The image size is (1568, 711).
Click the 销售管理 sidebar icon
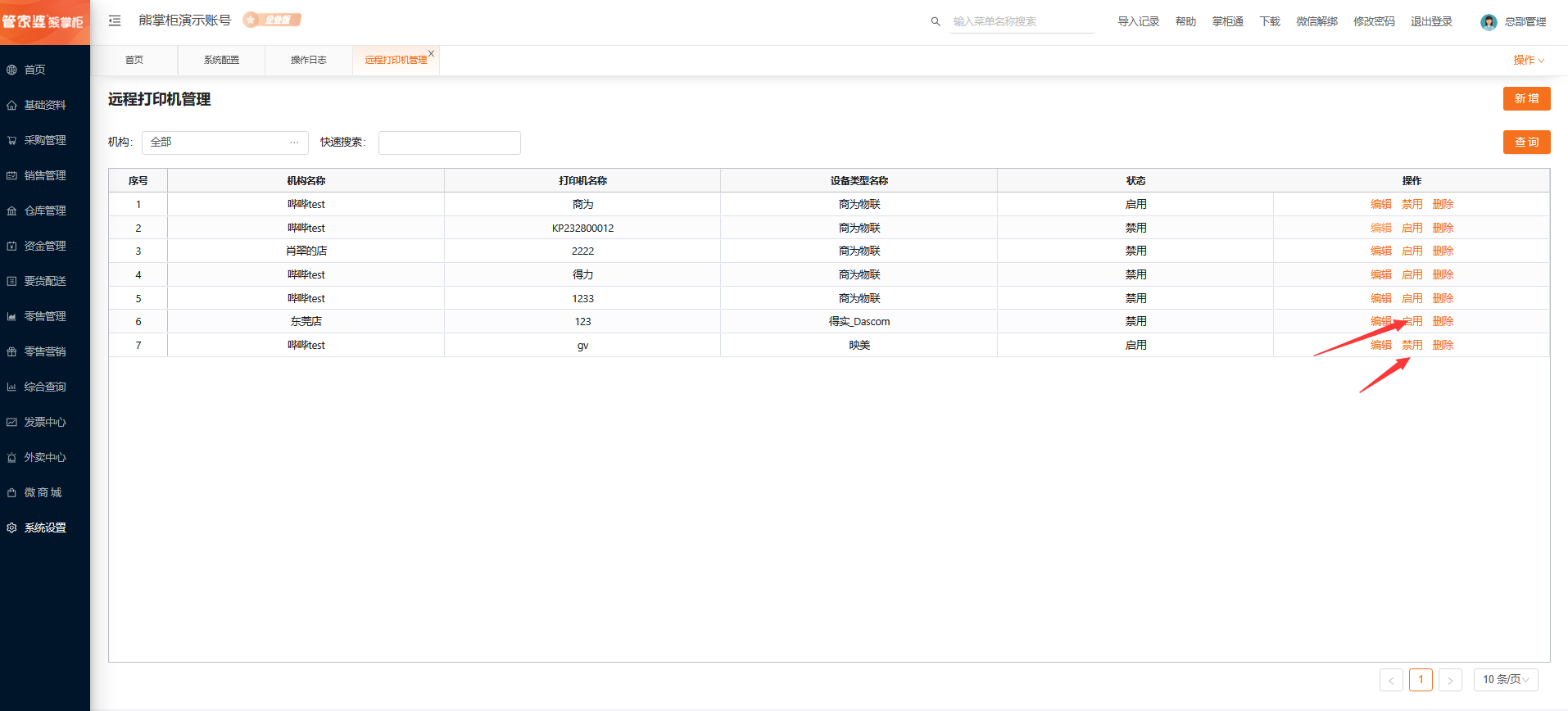pos(11,175)
